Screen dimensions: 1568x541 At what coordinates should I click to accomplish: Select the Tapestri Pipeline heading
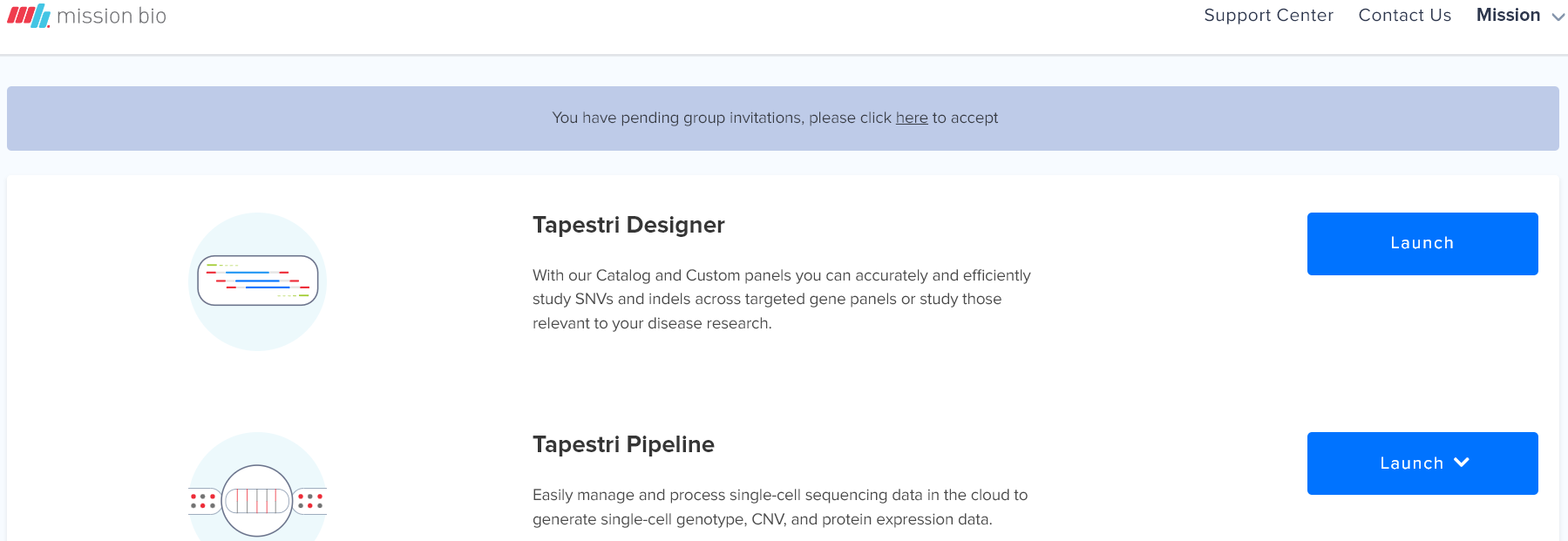coord(623,444)
